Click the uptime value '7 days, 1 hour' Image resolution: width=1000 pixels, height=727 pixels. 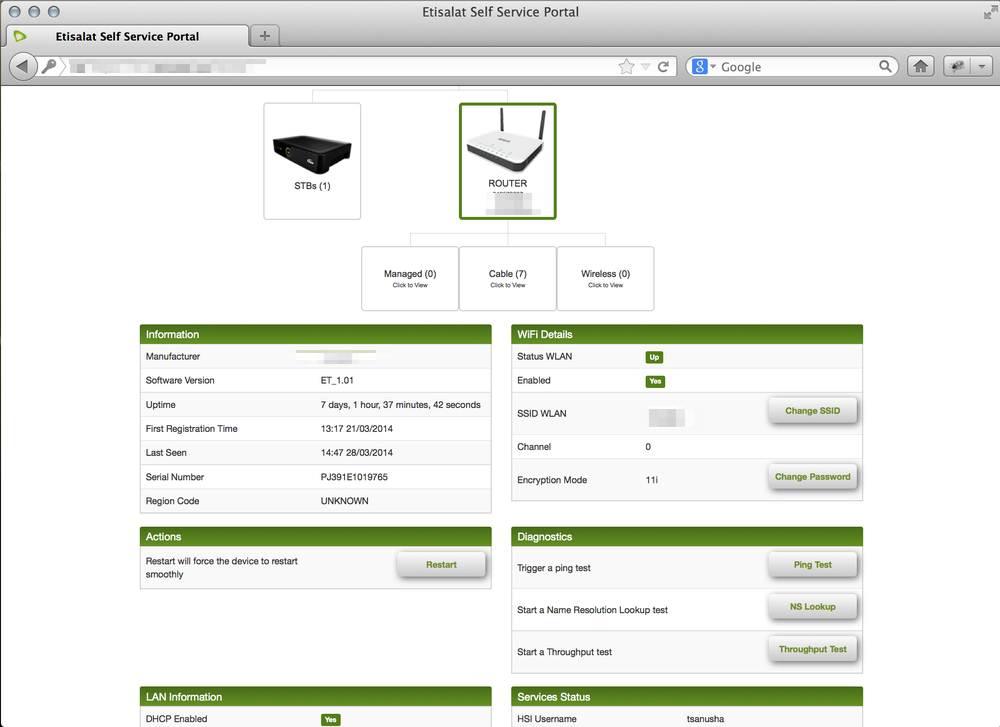401,405
